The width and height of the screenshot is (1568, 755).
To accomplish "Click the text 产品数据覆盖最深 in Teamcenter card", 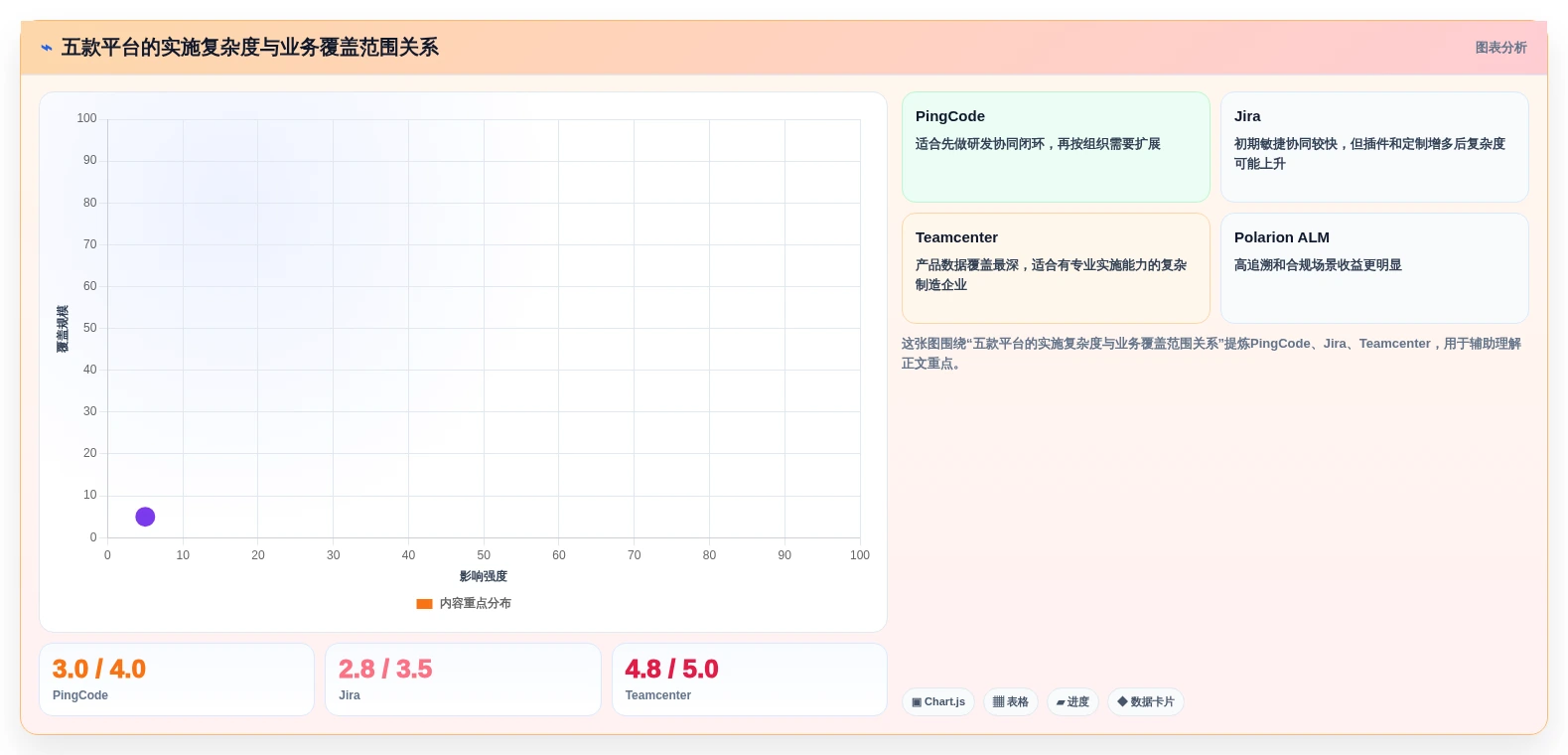I will (967, 265).
